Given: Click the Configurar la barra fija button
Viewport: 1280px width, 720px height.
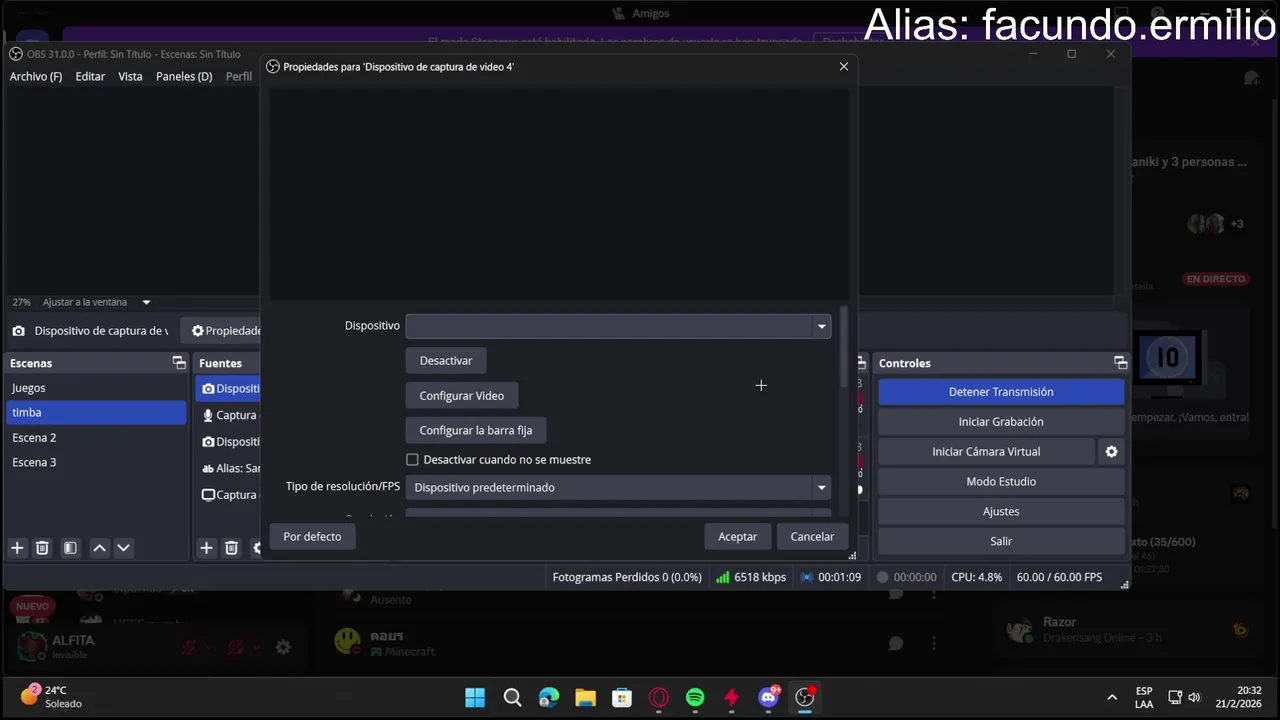Looking at the screenshot, I should click(x=476, y=431).
